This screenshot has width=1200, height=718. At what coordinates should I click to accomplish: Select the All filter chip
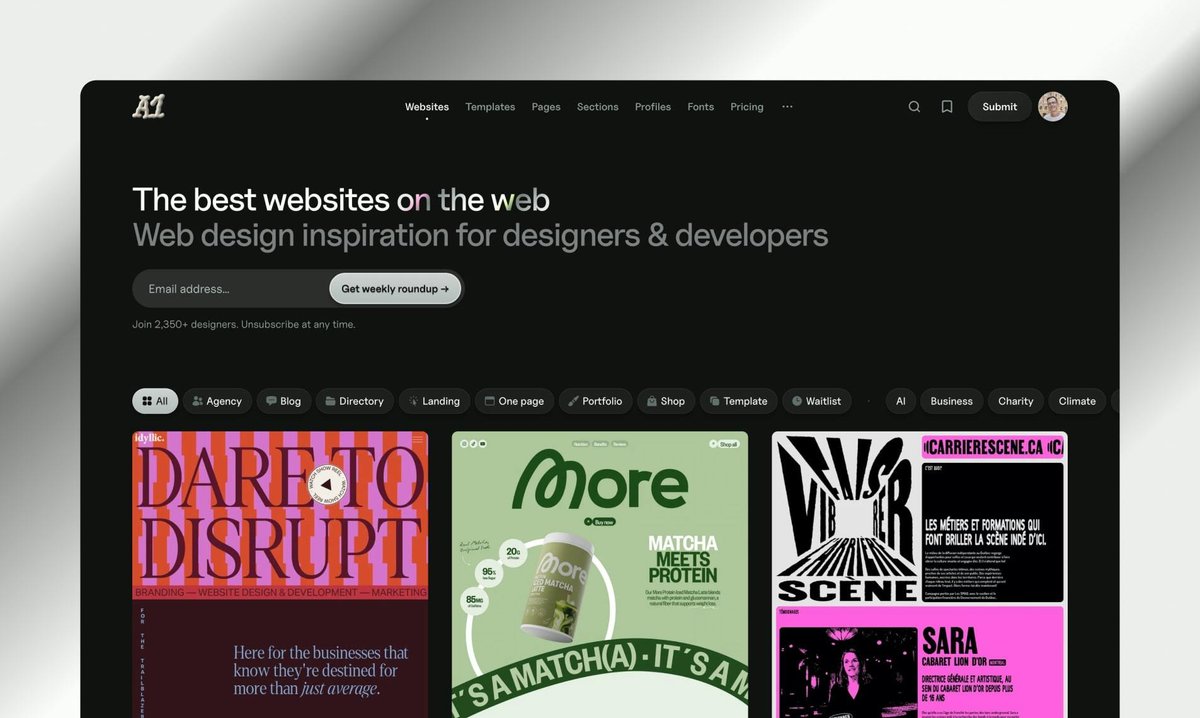click(155, 401)
